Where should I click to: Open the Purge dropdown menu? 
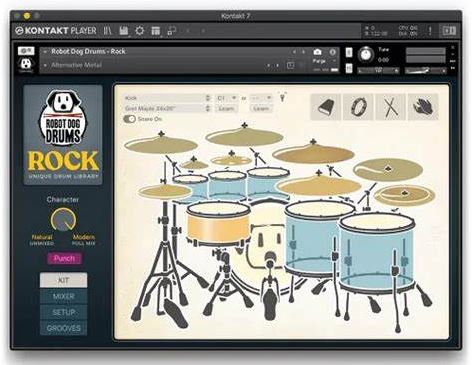tap(324, 61)
